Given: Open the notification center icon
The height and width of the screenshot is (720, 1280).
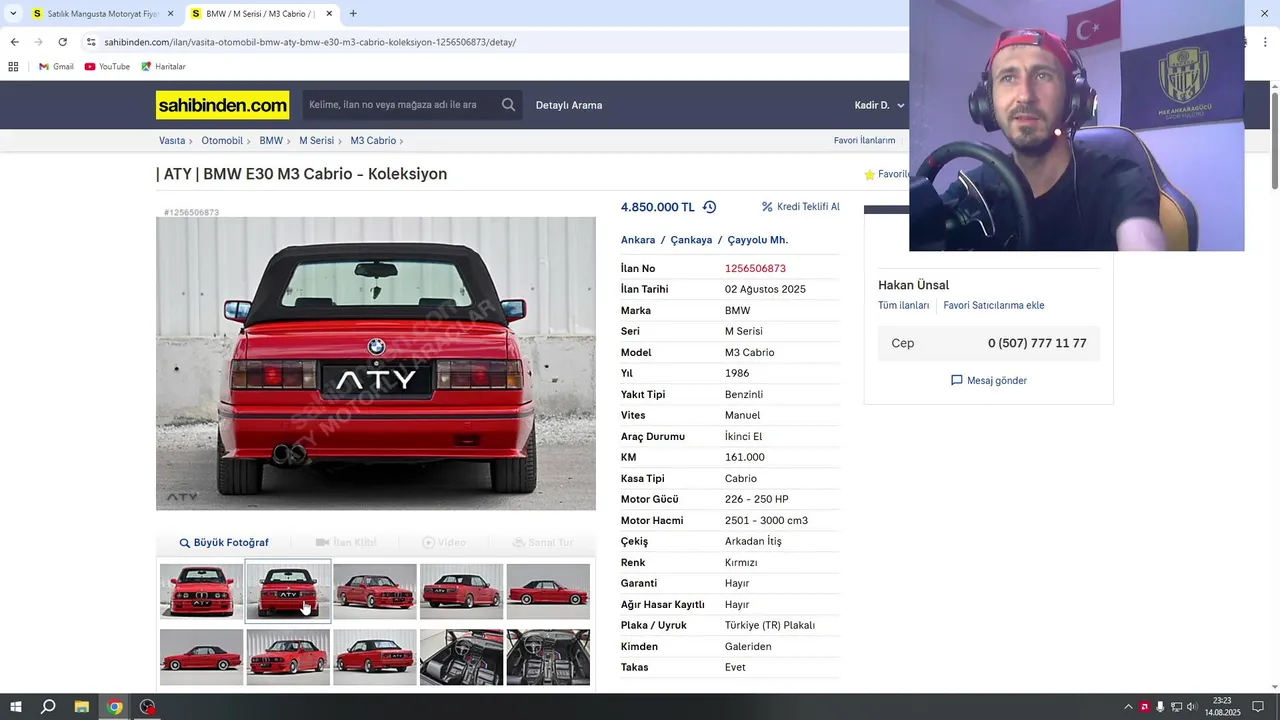Looking at the screenshot, I should pos(1258,707).
